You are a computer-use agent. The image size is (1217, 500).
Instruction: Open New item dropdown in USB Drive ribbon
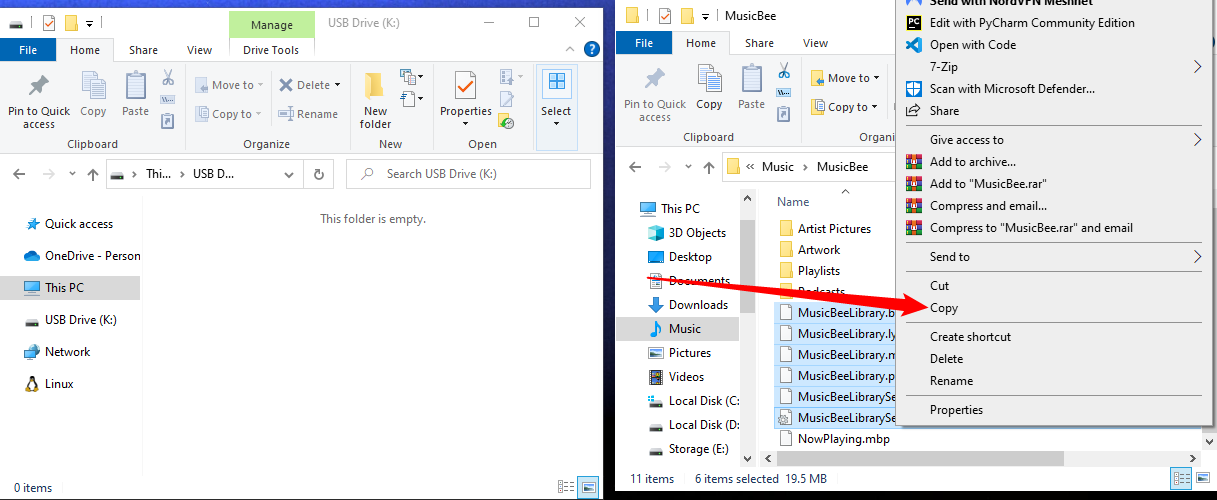pyautogui.click(x=410, y=76)
